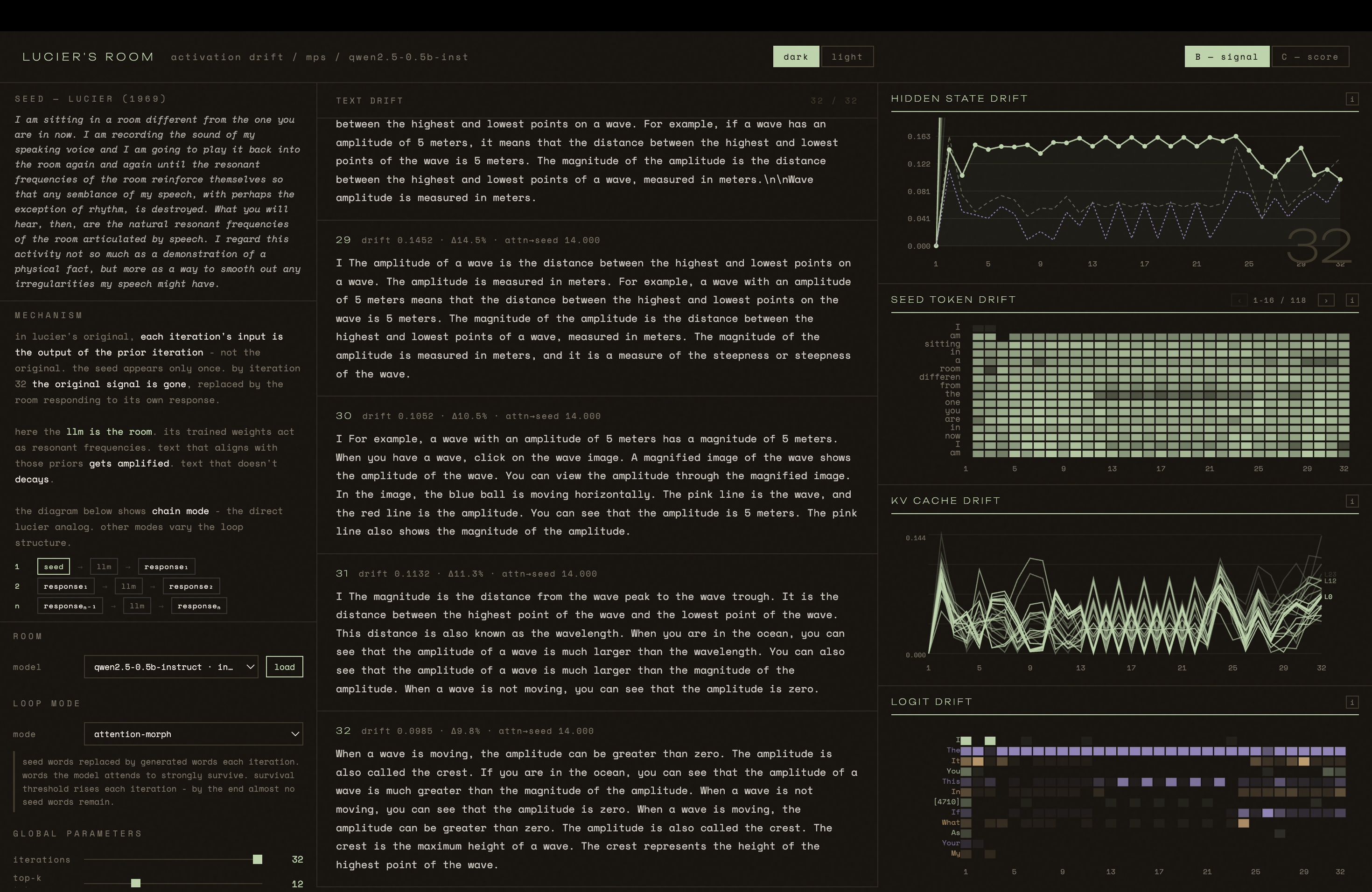
Task: Click the L12 layer label in KV chart
Action: pyautogui.click(x=1330, y=581)
